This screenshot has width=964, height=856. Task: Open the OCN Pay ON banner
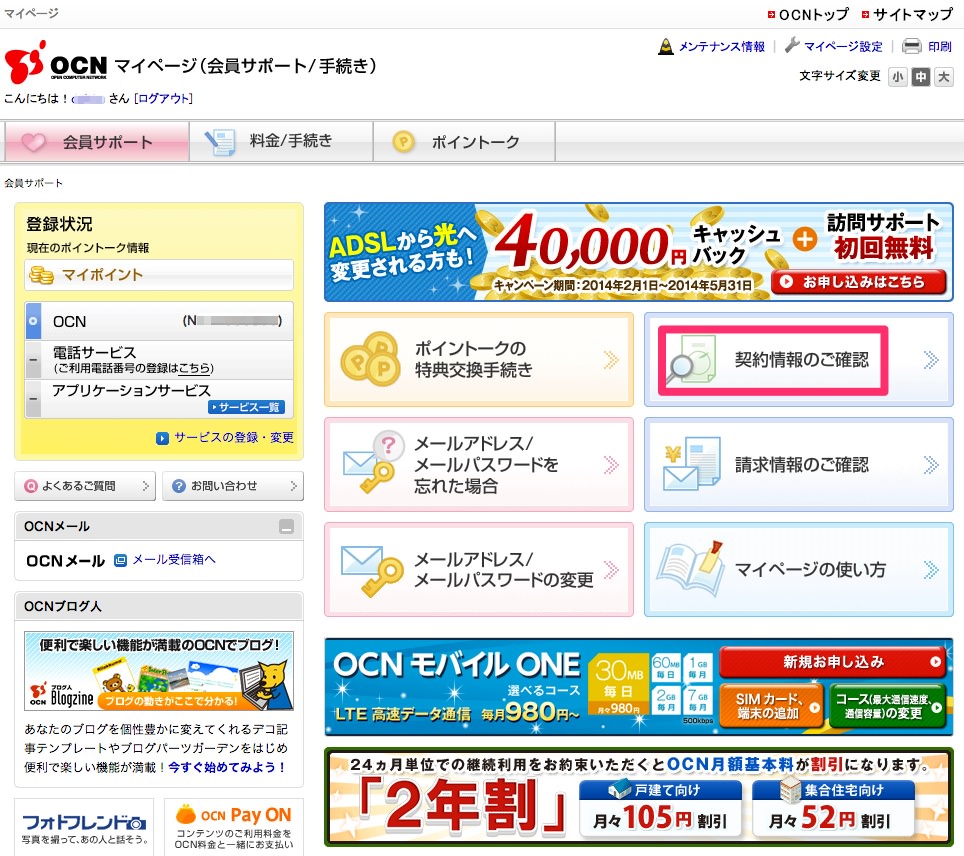(234, 827)
